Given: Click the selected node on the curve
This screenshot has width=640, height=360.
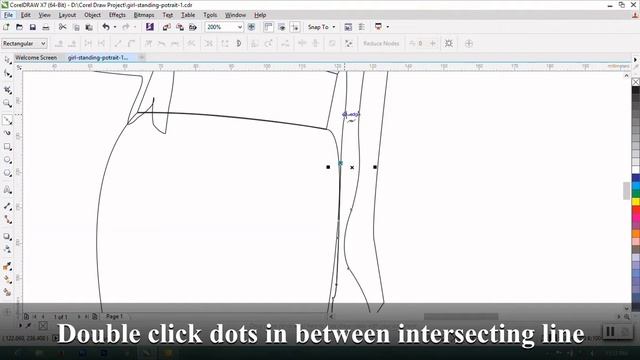Looking at the screenshot, I should [340, 163].
